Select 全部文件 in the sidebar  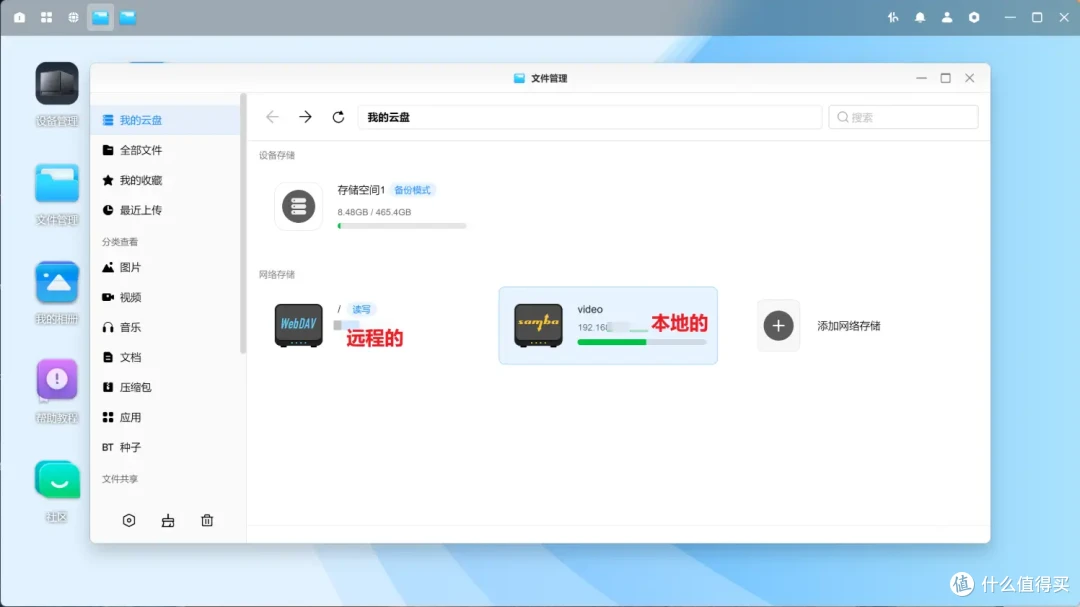pos(165,150)
